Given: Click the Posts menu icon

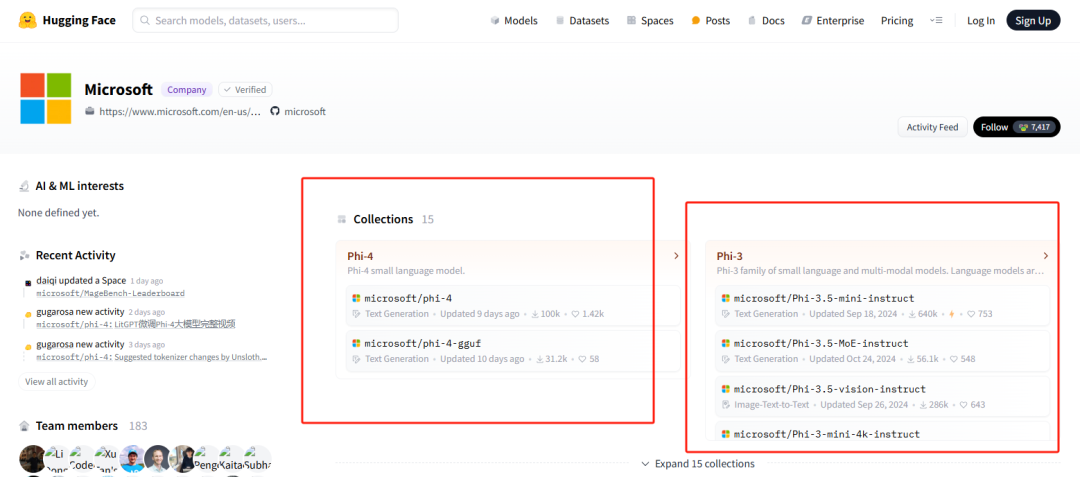Looking at the screenshot, I should [x=696, y=21].
